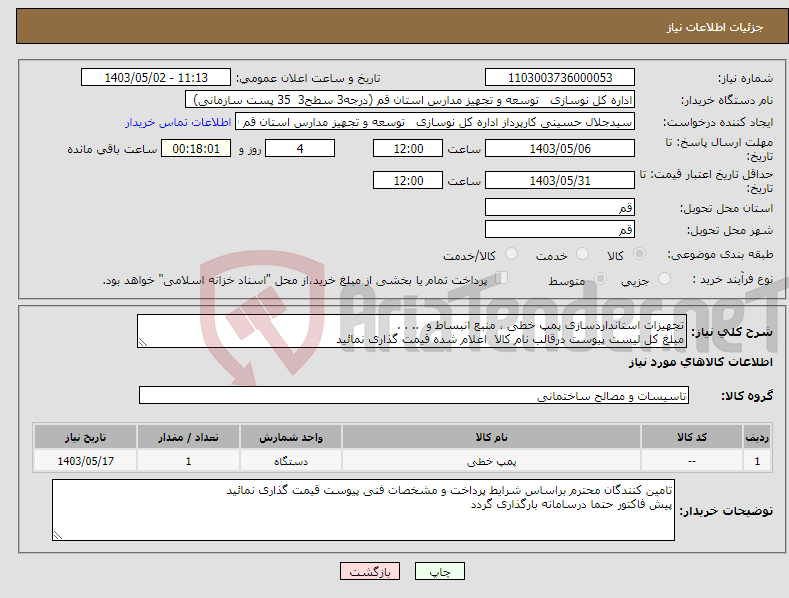This screenshot has height=598, width=789.
Task: Click the شهر محل تحویل field قم
Action: click(560, 230)
